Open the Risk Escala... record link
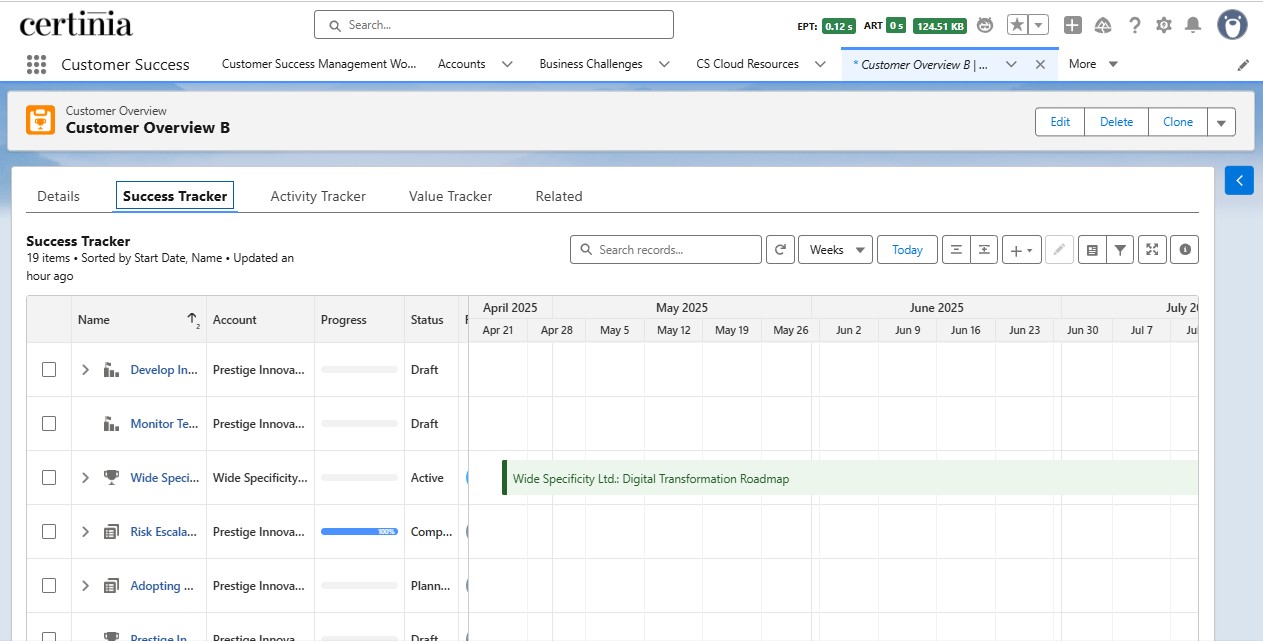This screenshot has height=641, width=1263. coord(164,532)
